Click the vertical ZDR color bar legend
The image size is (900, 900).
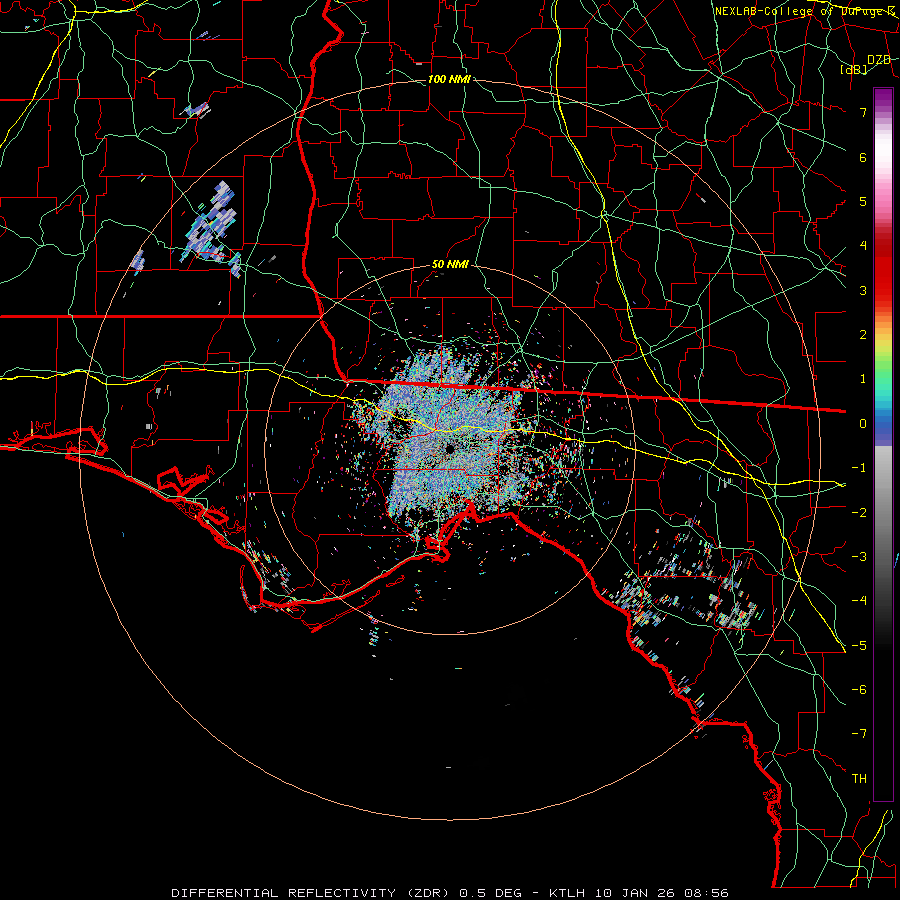pyautogui.click(x=883, y=444)
